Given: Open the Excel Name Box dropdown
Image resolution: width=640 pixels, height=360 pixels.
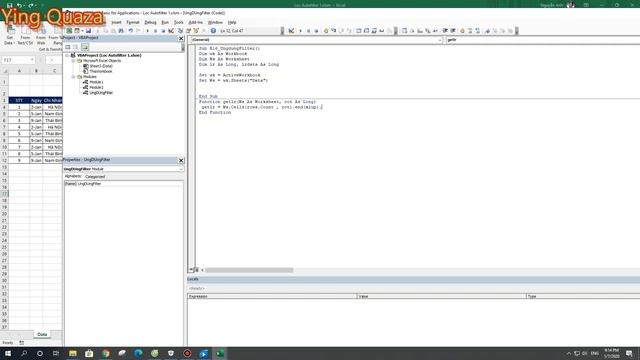Looking at the screenshot, I should [32, 60].
